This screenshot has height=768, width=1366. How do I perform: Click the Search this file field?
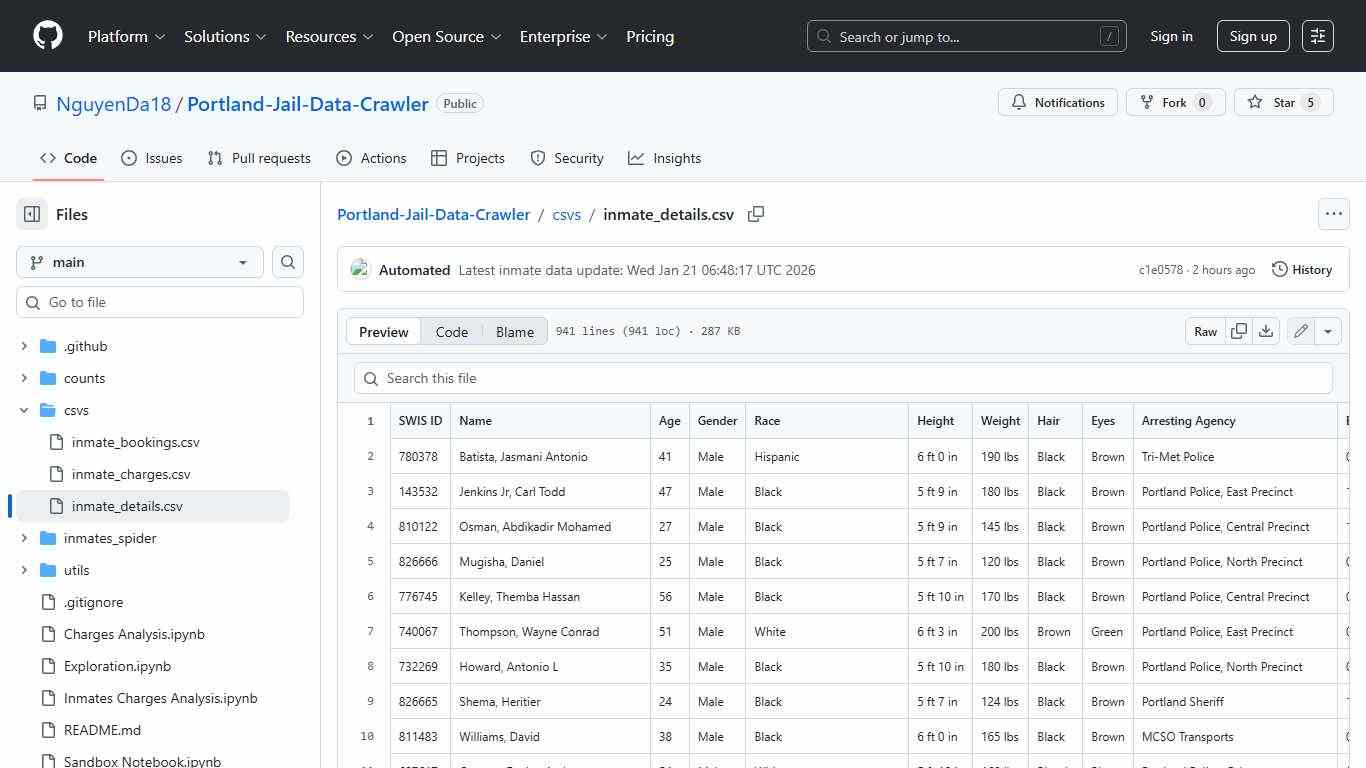[x=843, y=378]
